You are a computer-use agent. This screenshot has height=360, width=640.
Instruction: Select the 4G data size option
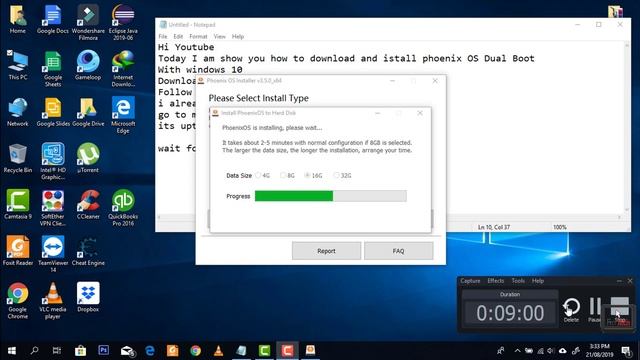pyautogui.click(x=262, y=176)
